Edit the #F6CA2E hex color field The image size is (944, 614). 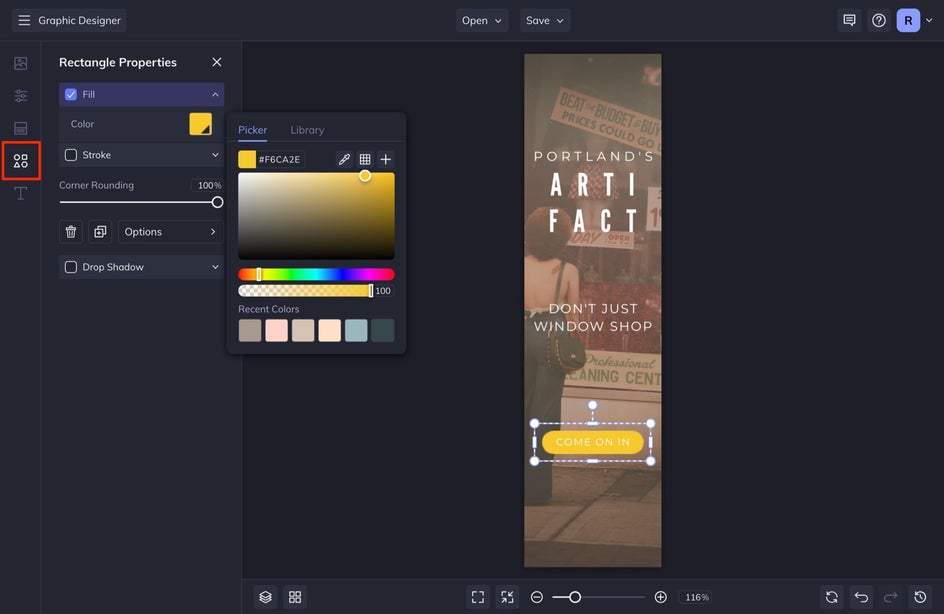[279, 160]
